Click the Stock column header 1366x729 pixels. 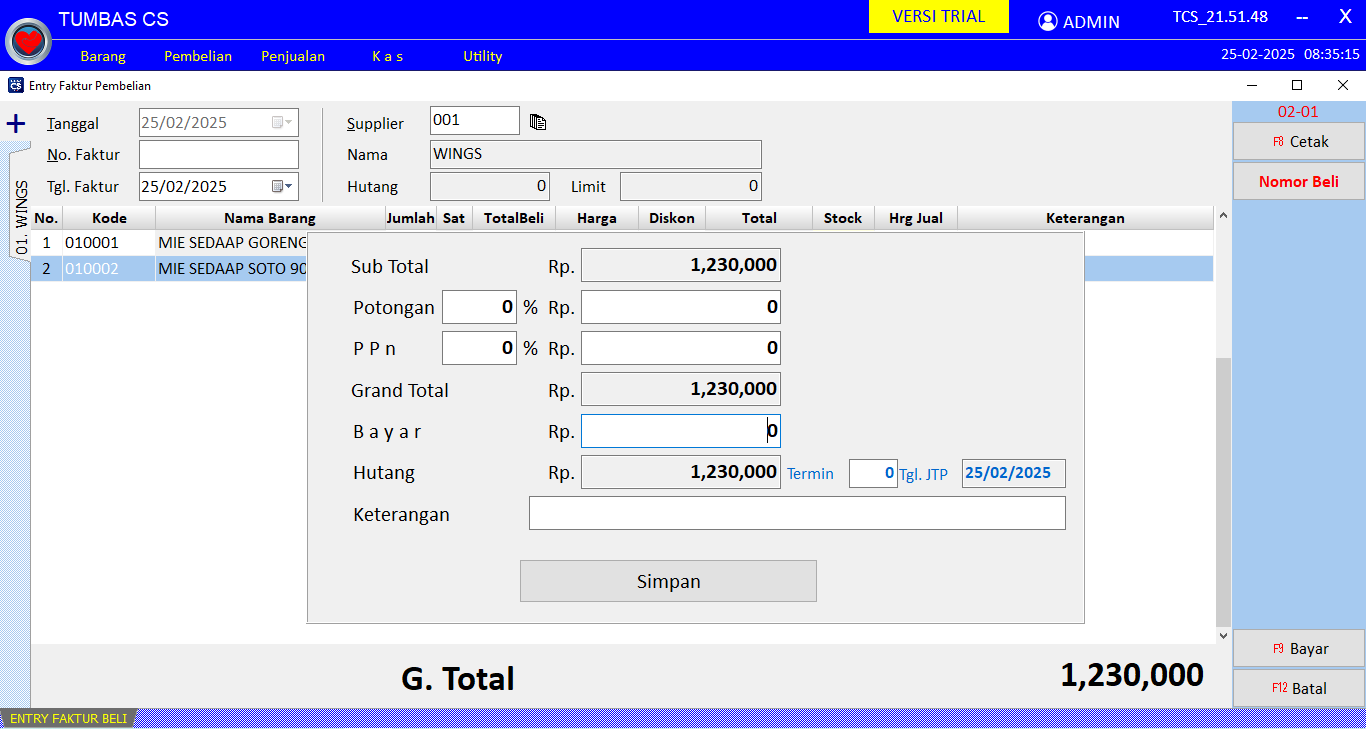click(843, 218)
